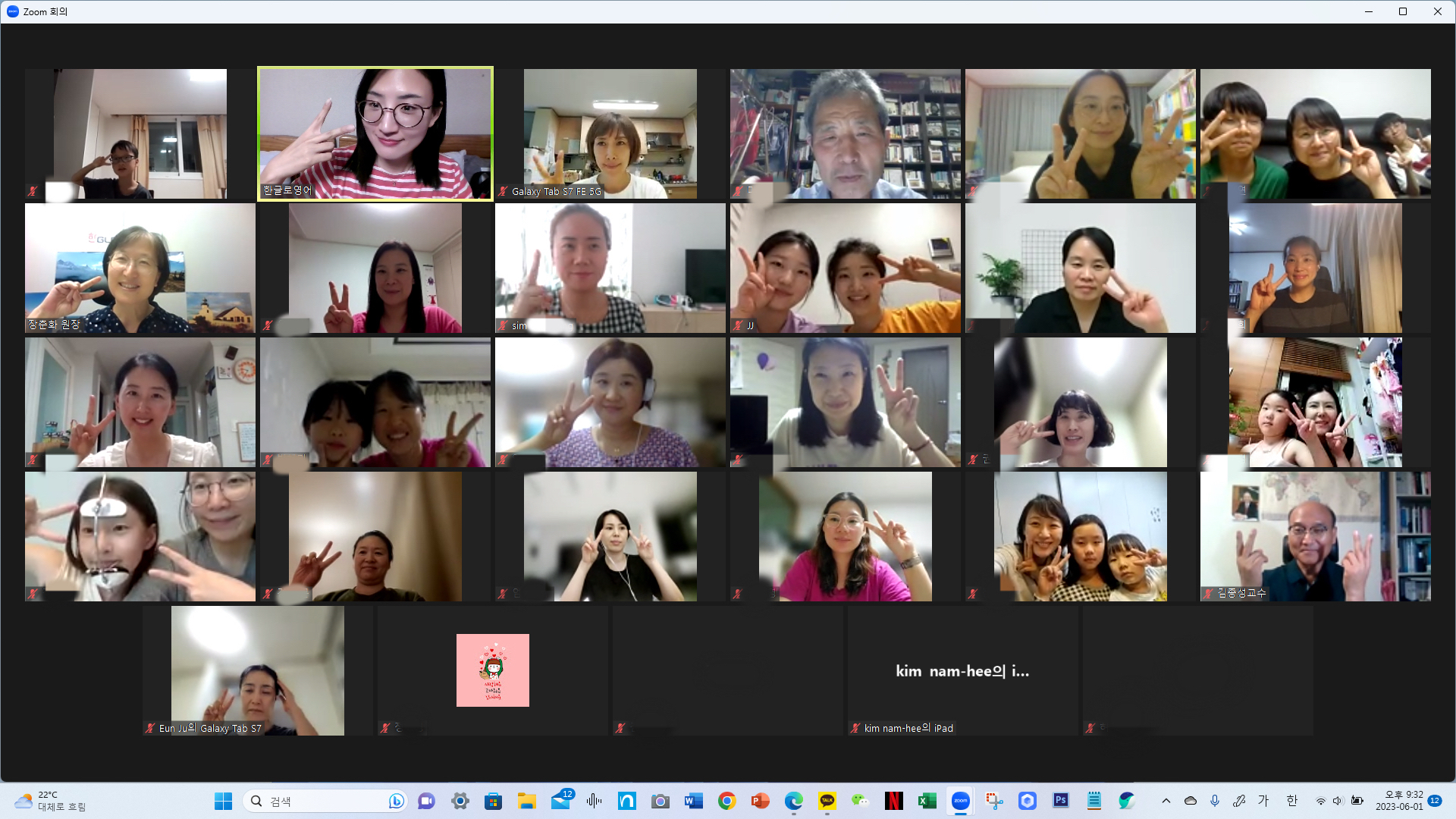Open Excel from the taskbar
Image resolution: width=1456 pixels, height=819 pixels.
pos(927,801)
